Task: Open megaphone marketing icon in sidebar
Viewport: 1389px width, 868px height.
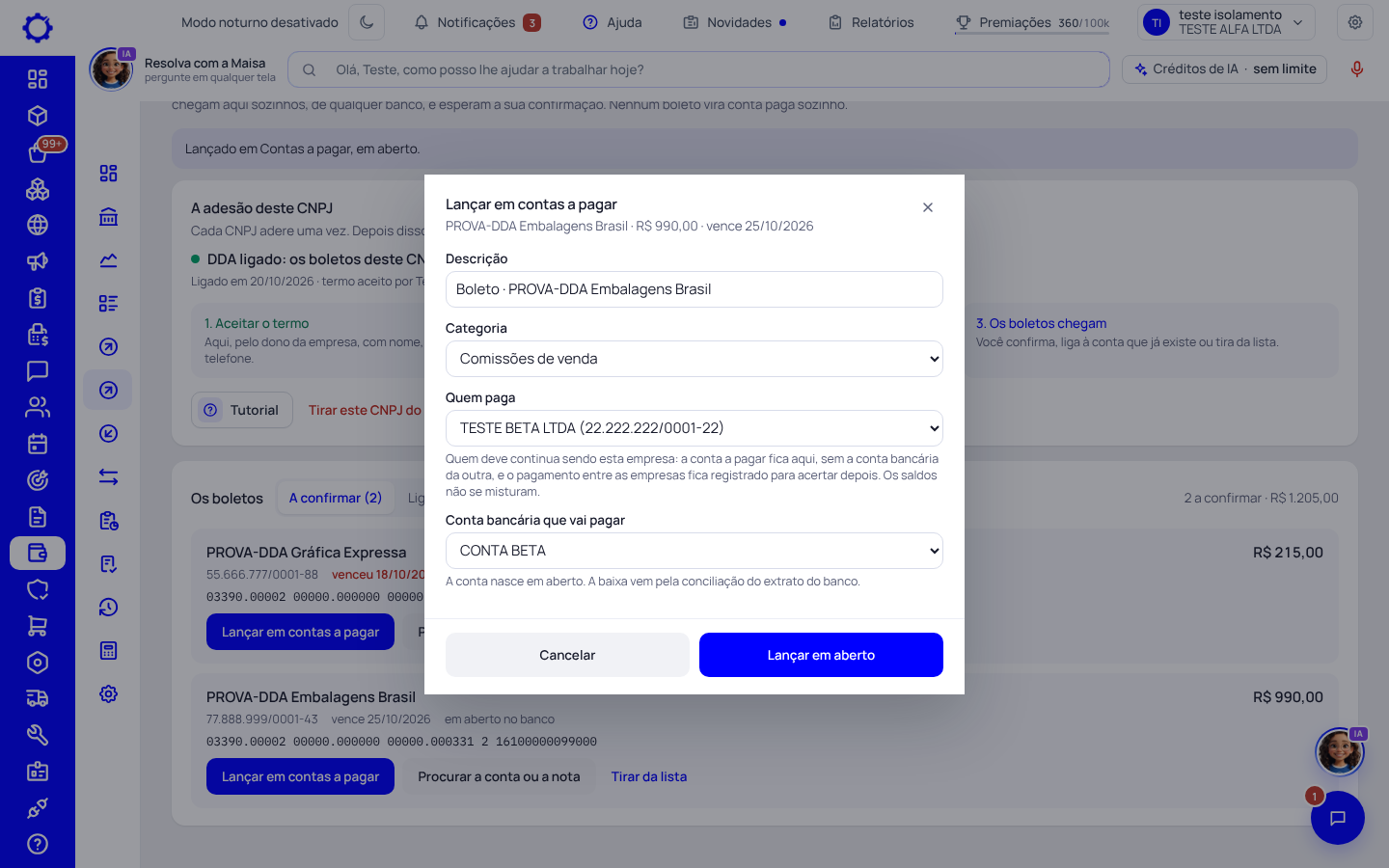Action: (38, 261)
